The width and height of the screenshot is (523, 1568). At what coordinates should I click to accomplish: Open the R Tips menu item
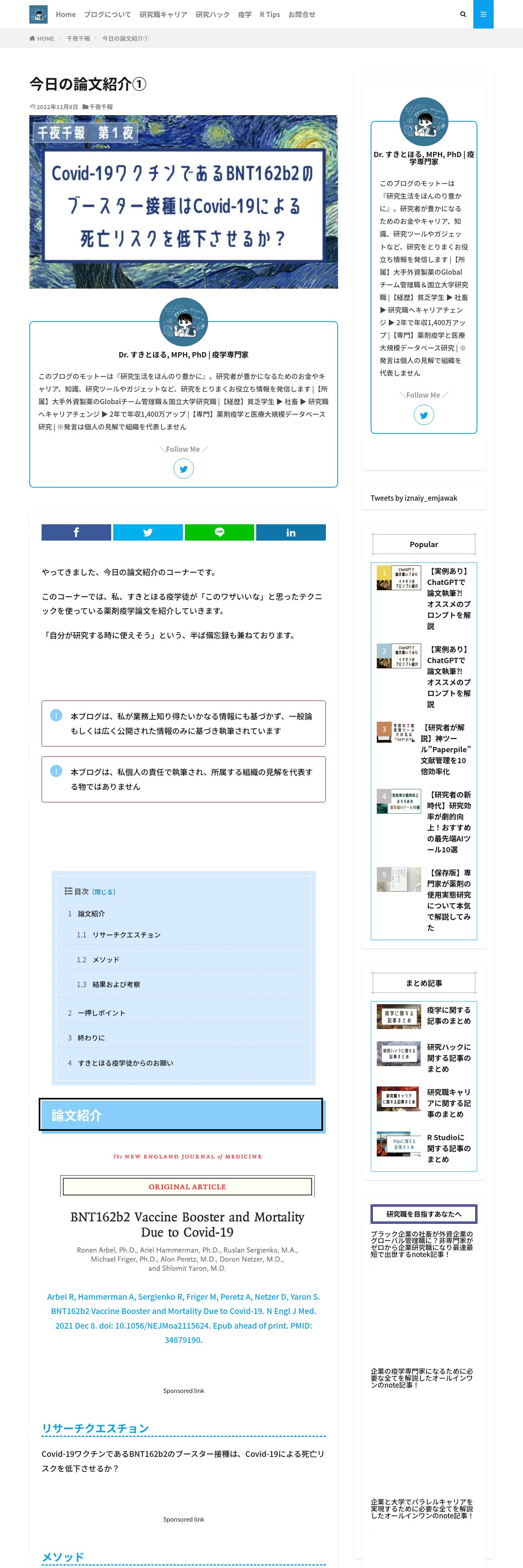point(270,15)
